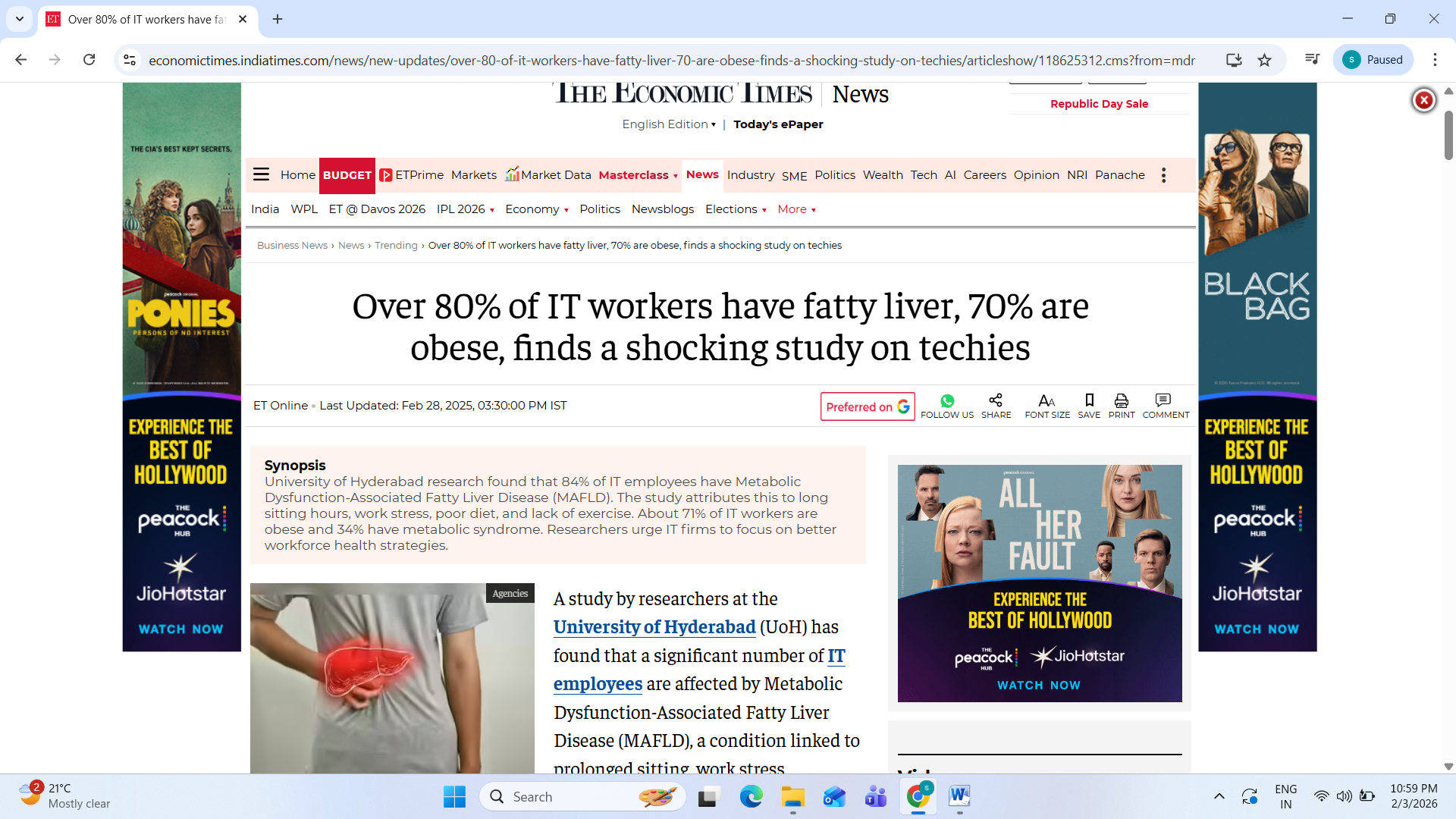The width and height of the screenshot is (1456, 819).
Task: Open the Newsblogs sub-navigation link
Action: (663, 209)
